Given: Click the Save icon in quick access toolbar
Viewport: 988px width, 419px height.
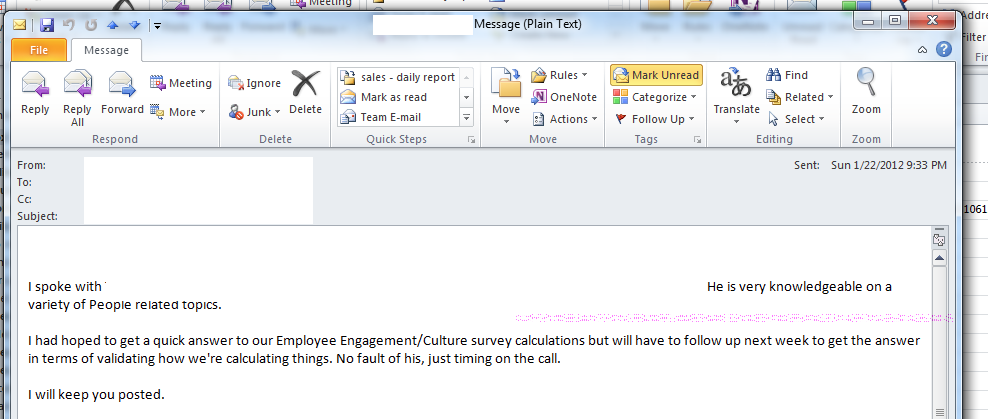Looking at the screenshot, I should click(x=46, y=24).
